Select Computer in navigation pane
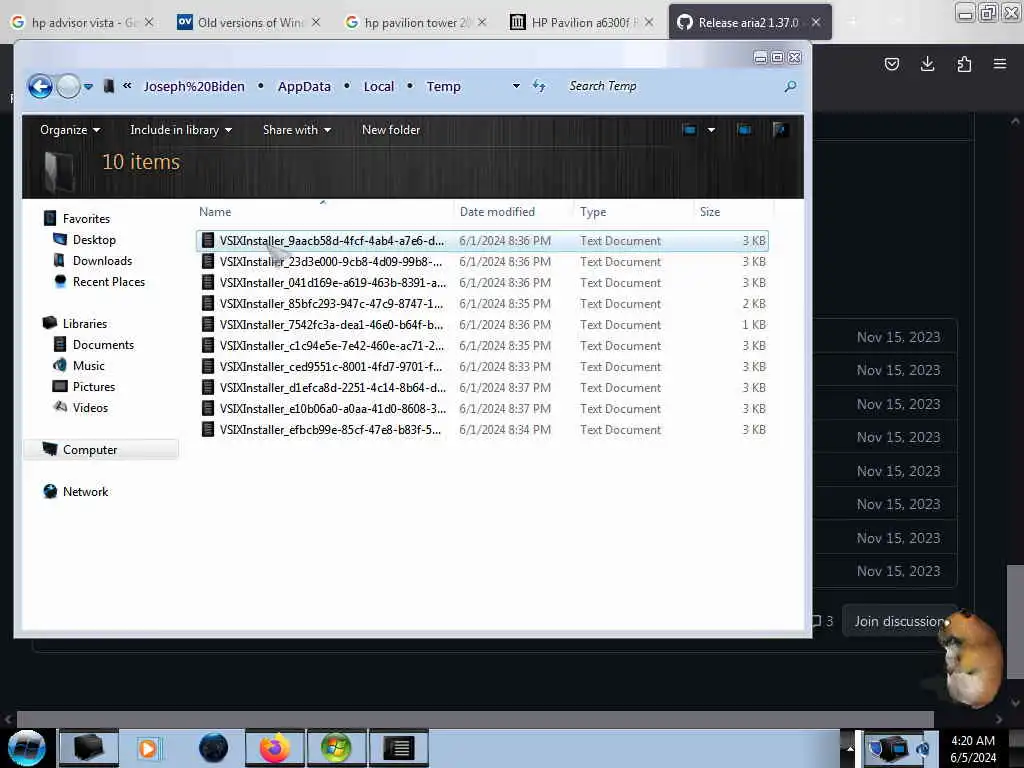The width and height of the screenshot is (1024, 768). coord(101,449)
